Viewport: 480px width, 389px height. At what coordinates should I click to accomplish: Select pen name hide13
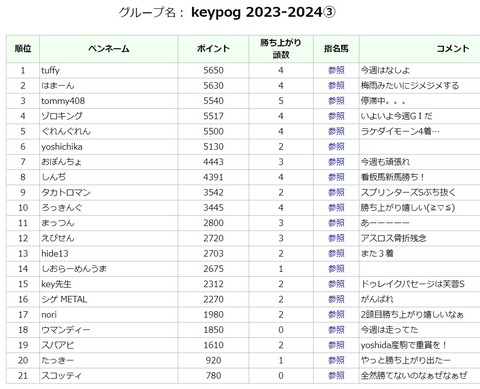pos(55,253)
